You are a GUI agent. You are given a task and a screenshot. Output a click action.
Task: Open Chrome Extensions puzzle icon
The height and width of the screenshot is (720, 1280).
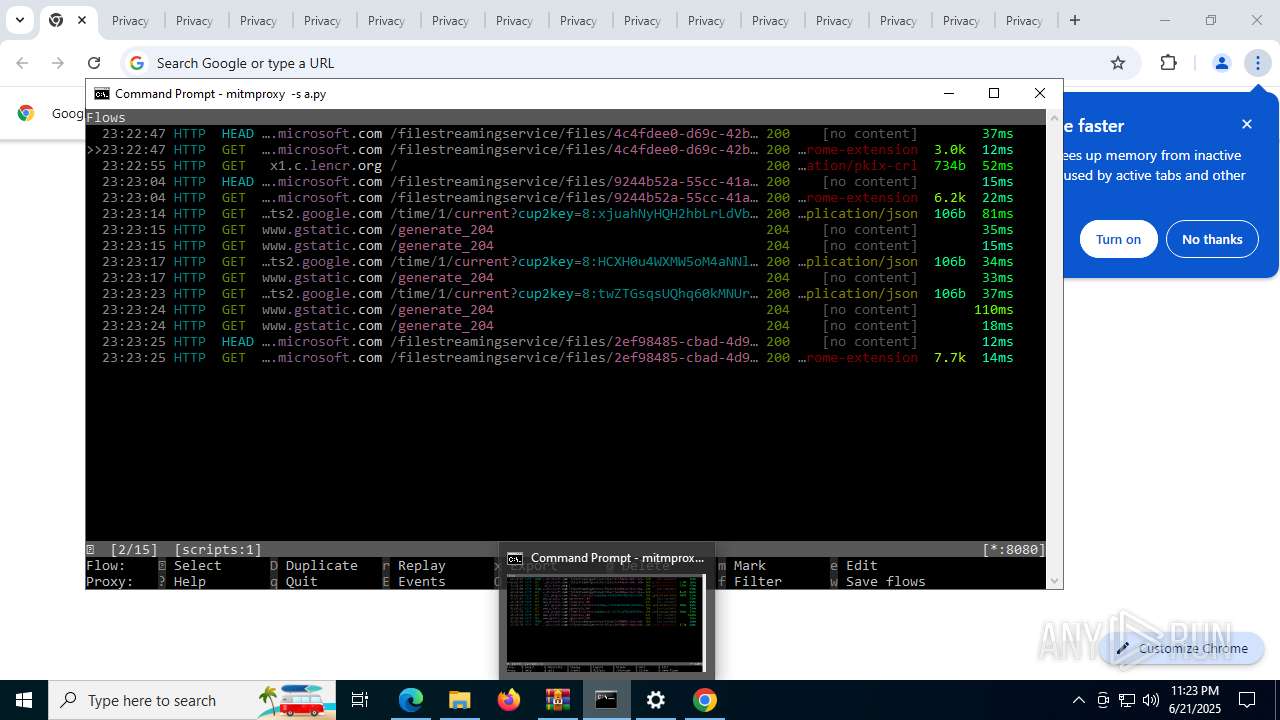[x=1168, y=63]
